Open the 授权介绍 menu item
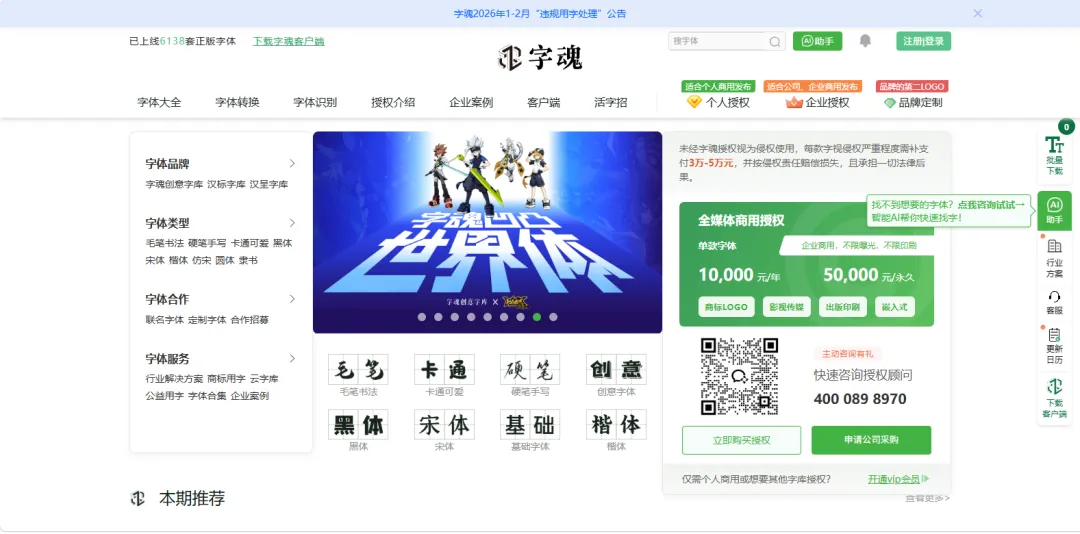The image size is (1080, 534). [393, 102]
